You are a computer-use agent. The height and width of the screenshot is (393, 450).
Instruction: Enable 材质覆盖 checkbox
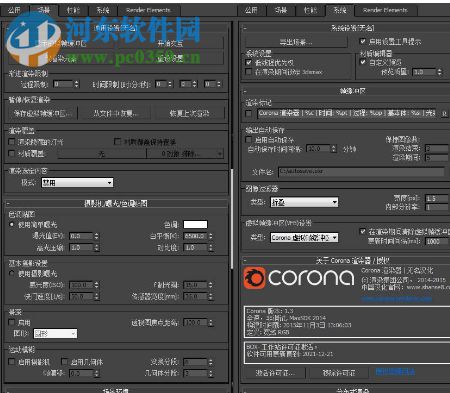pos(12,153)
